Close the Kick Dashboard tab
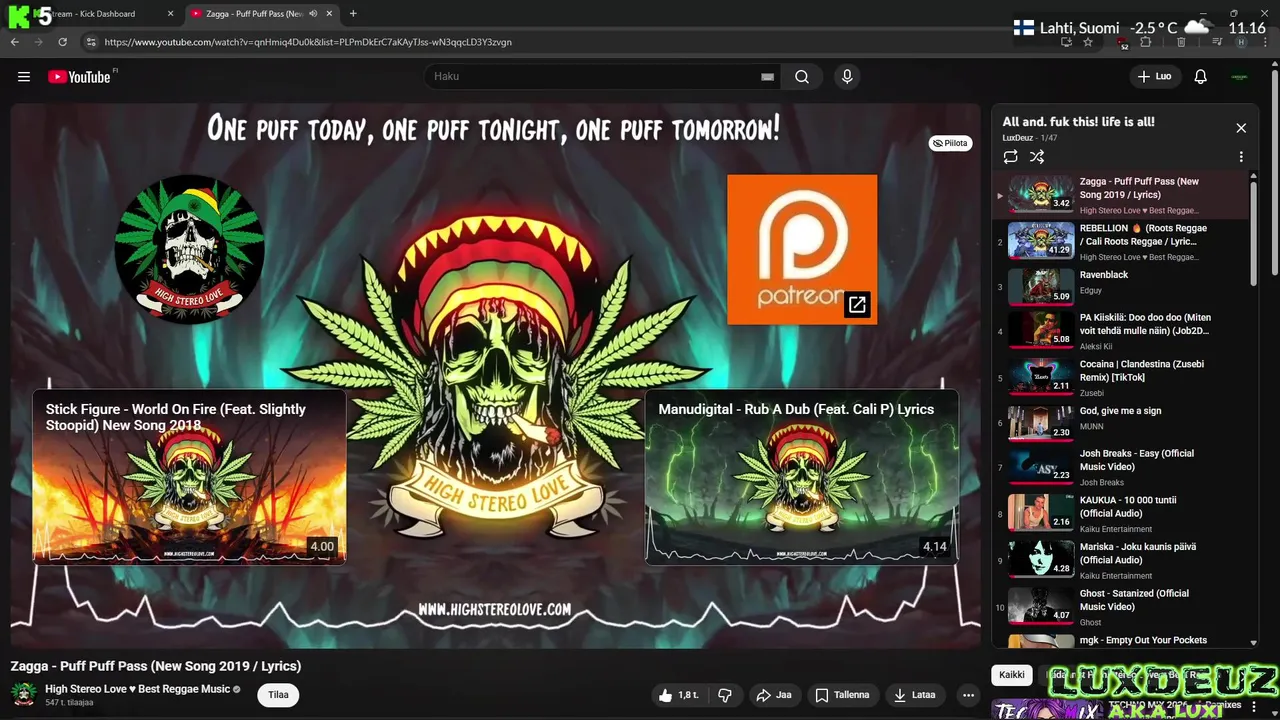Image resolution: width=1280 pixels, height=720 pixels. [x=170, y=14]
